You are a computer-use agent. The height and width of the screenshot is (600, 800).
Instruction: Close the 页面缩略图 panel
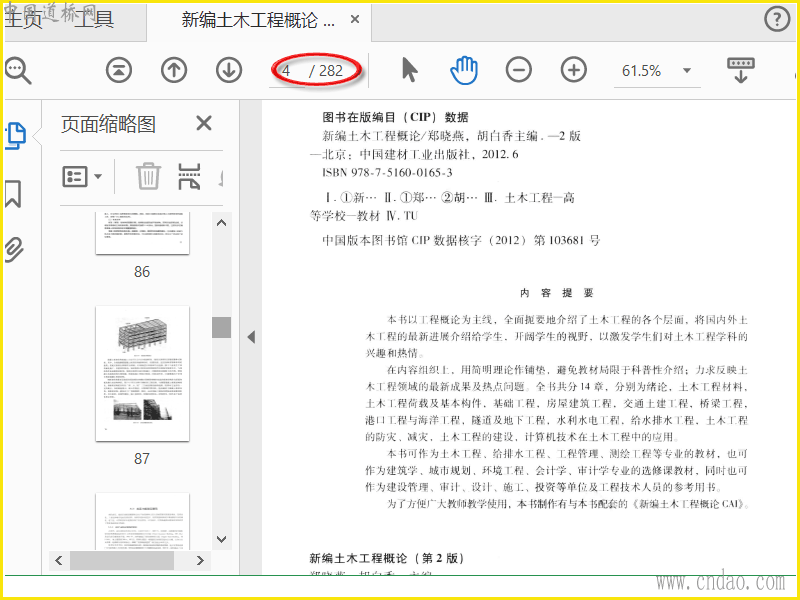click(204, 123)
